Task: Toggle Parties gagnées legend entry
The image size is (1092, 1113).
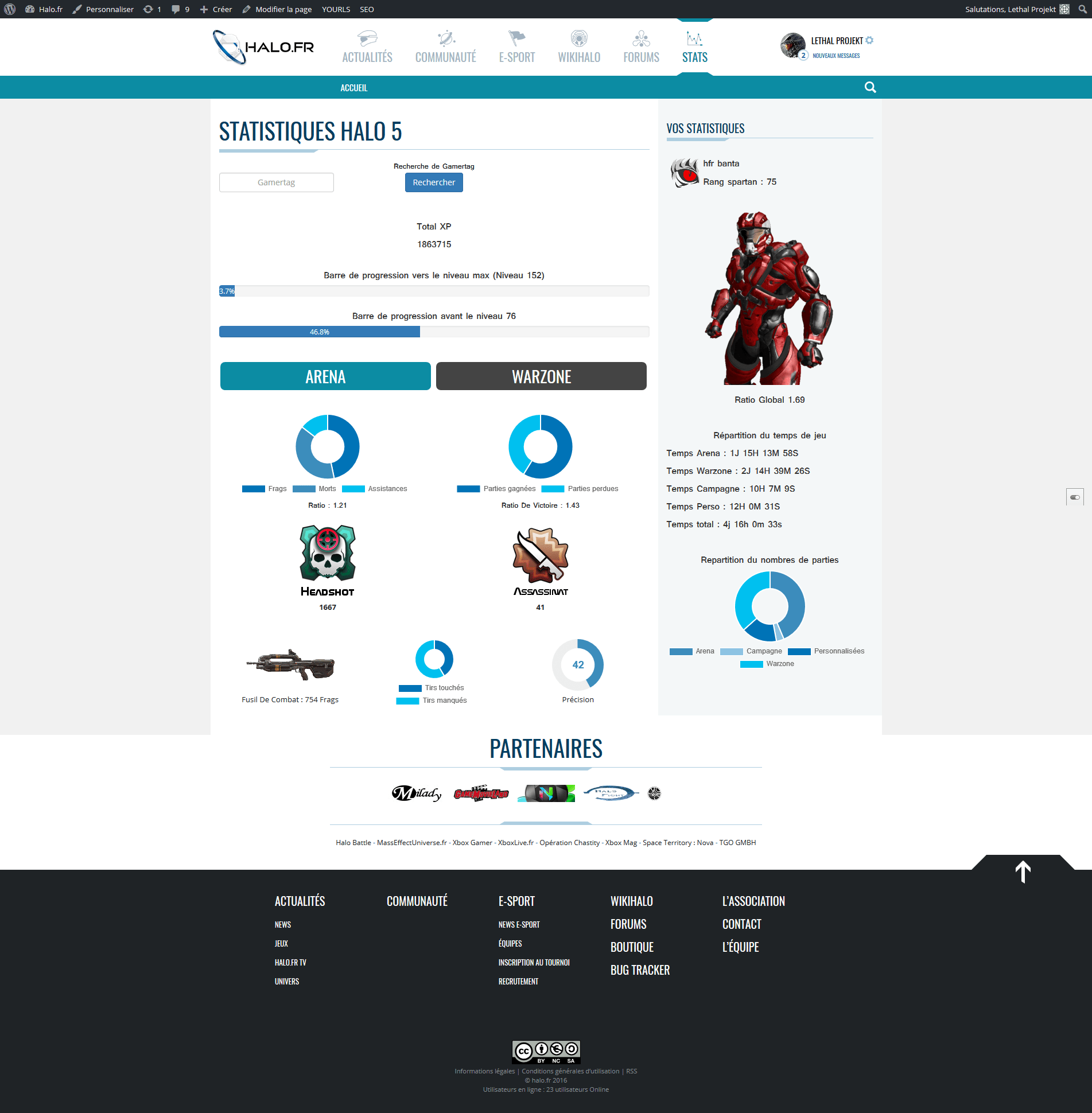Action: click(x=496, y=489)
